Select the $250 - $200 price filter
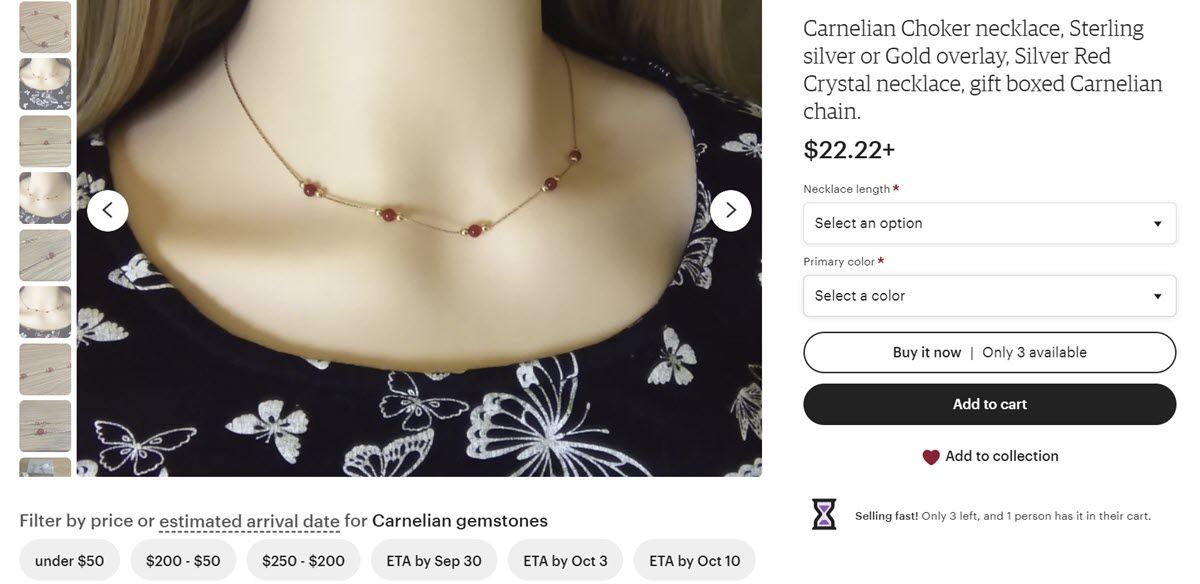Viewport: 1200px width, 584px height. coord(303,561)
